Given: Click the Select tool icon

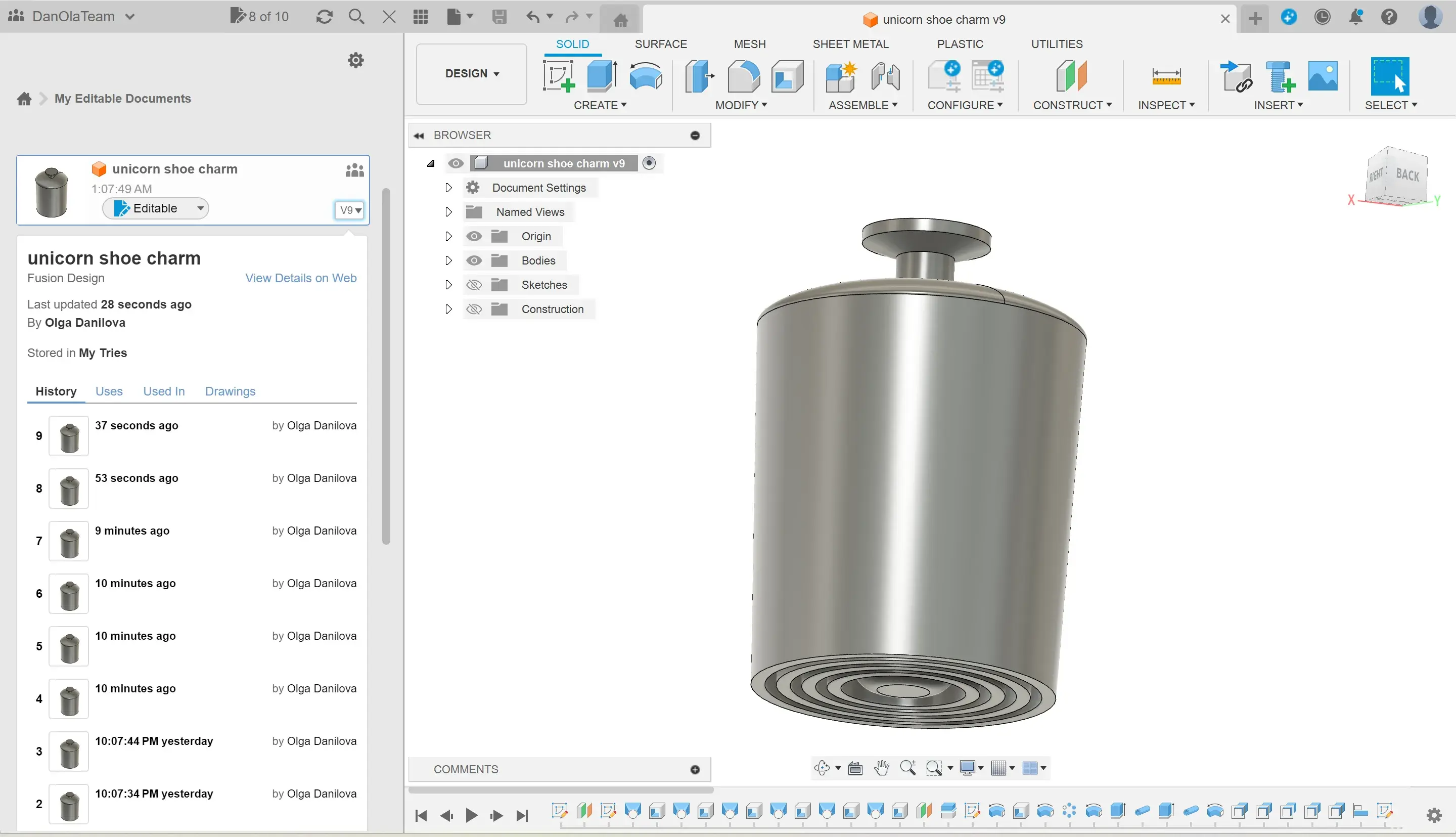Looking at the screenshot, I should (1390, 76).
